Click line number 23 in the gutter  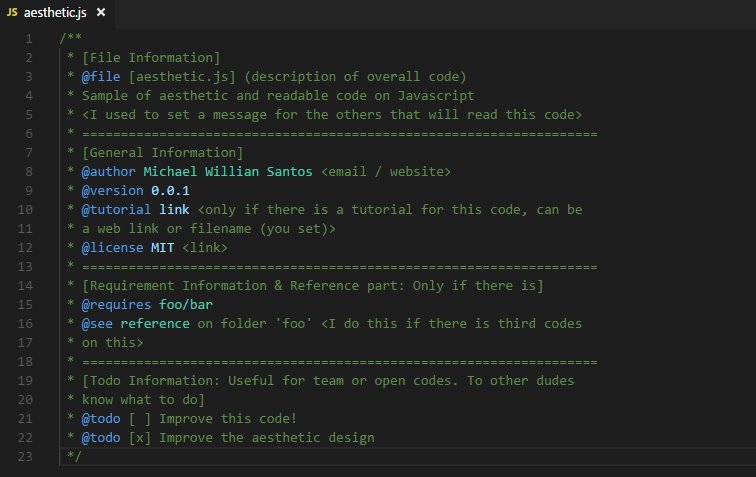(x=26, y=457)
